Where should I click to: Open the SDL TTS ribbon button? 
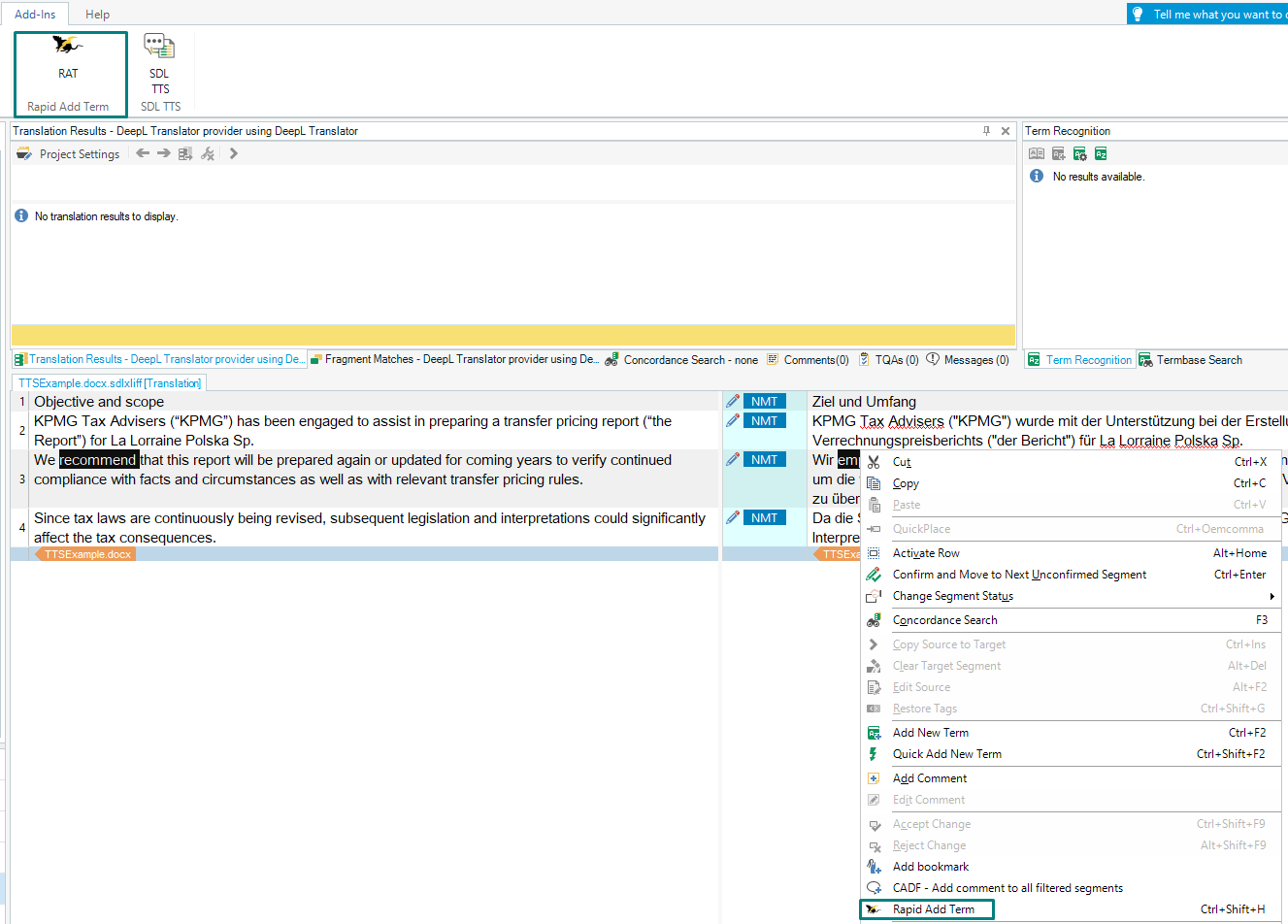[x=160, y=73]
